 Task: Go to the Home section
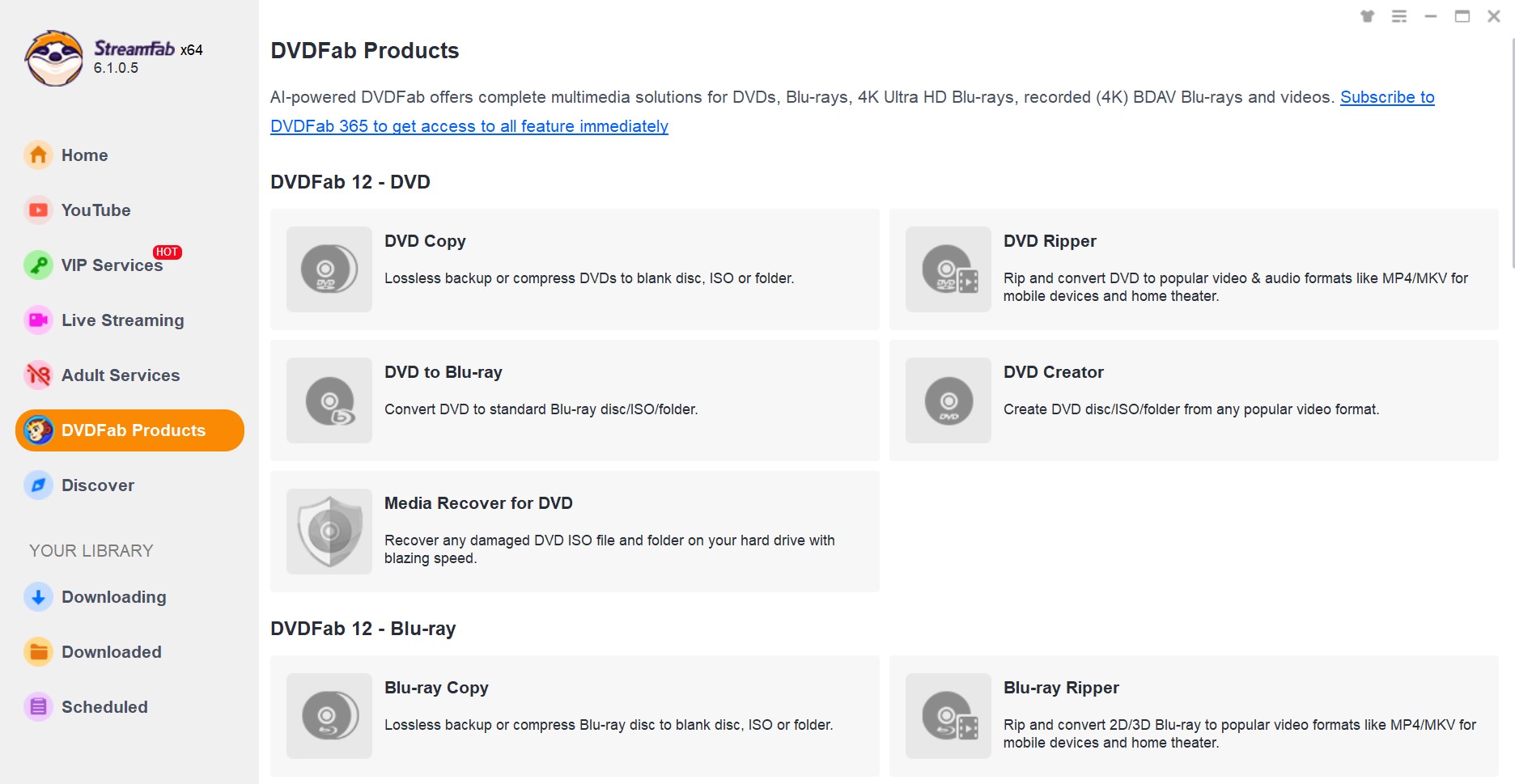coord(129,155)
